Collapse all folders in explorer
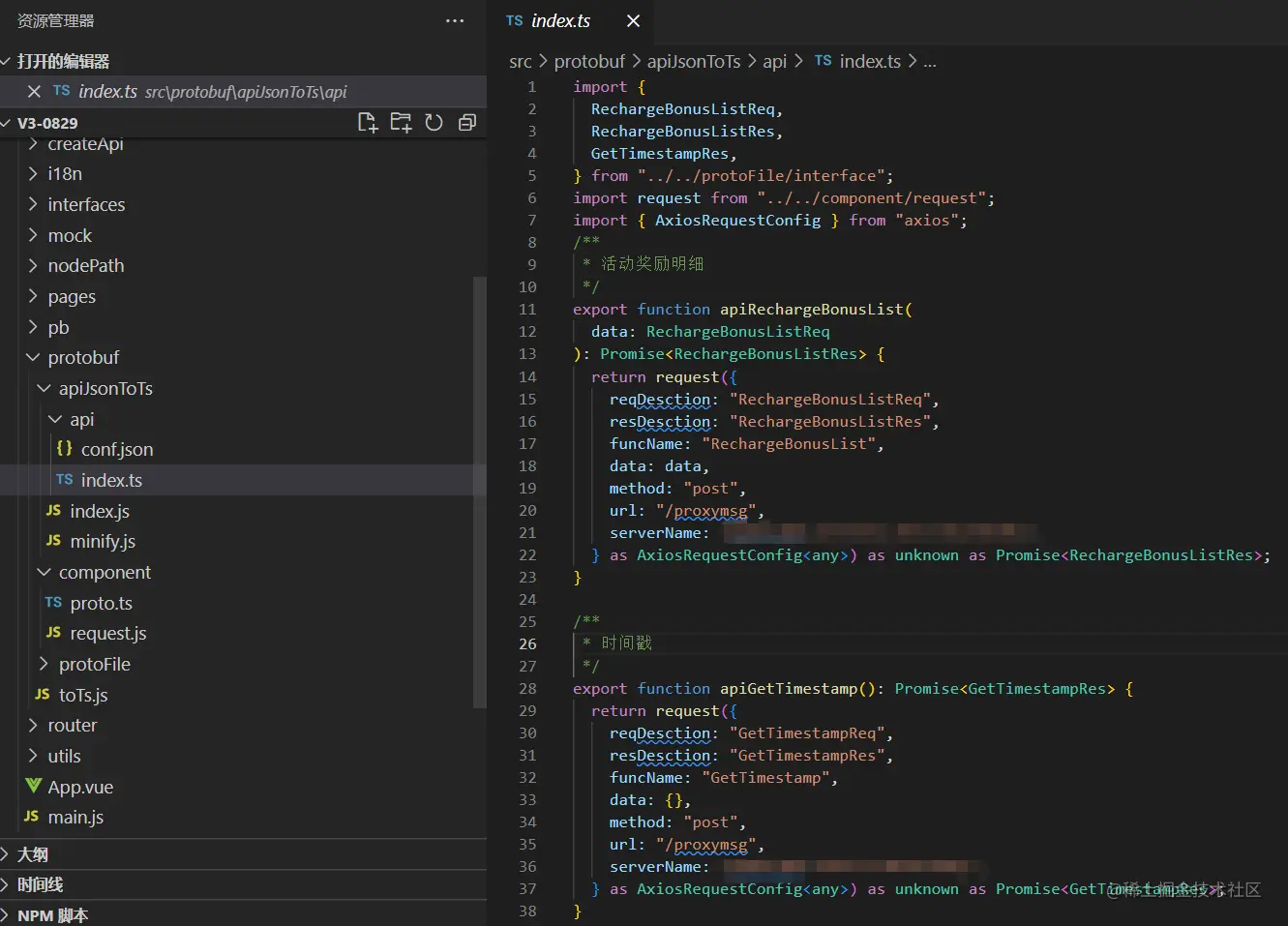The width and height of the screenshot is (1288, 926). (x=467, y=123)
